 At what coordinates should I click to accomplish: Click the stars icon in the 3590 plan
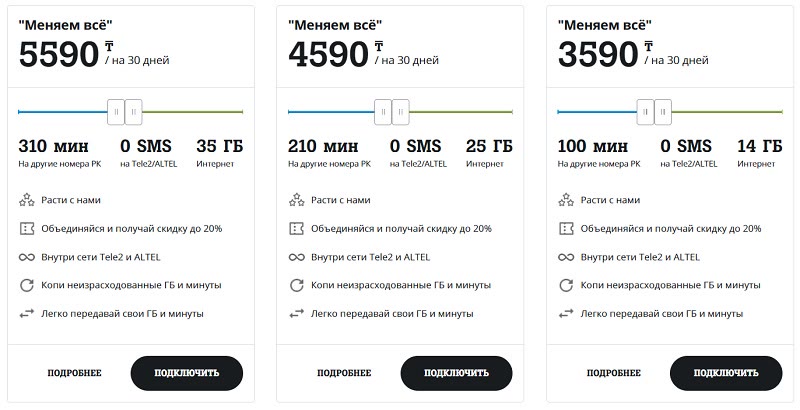point(566,200)
